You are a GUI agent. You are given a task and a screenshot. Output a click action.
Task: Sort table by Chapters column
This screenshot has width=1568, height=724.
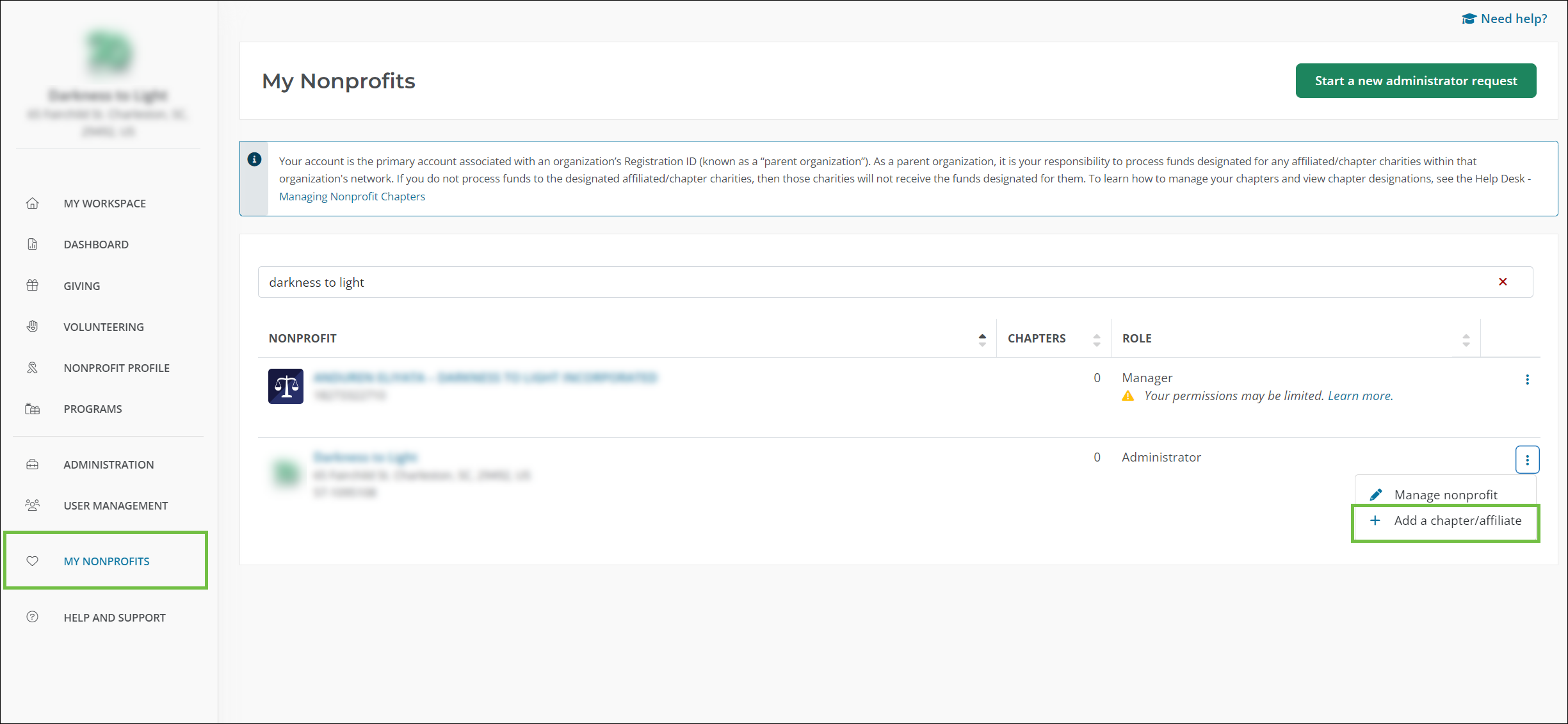[1096, 339]
